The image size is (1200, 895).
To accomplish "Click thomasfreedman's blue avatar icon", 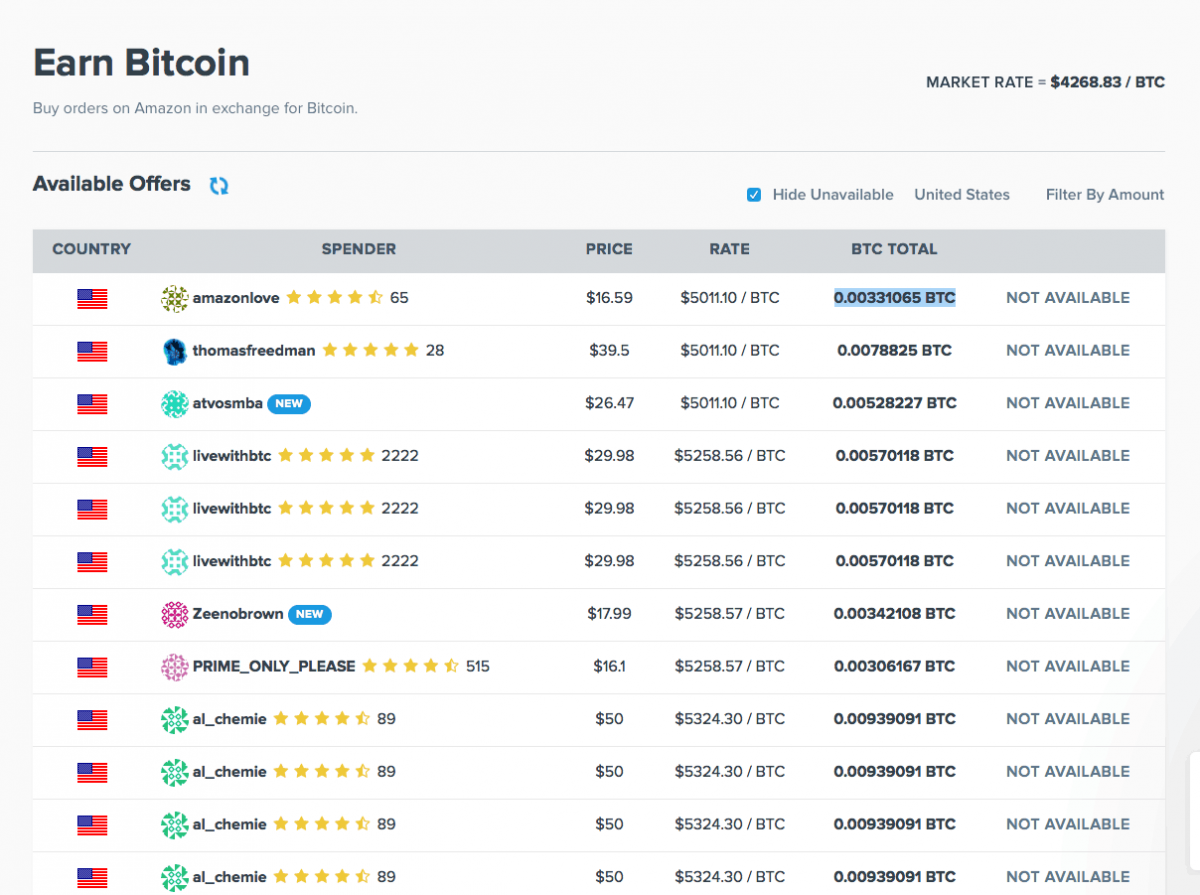I will (x=175, y=351).
